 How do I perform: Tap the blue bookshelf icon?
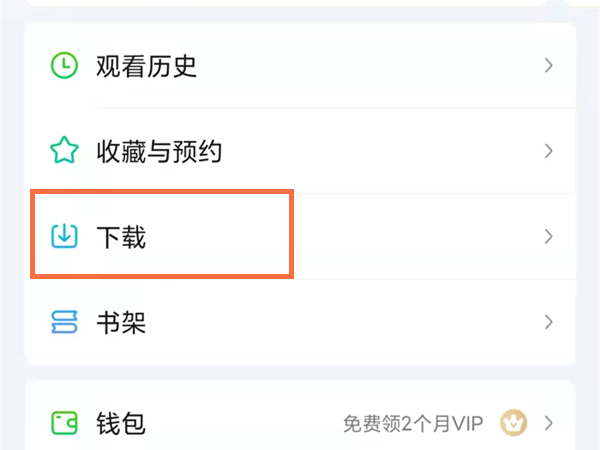(64, 322)
